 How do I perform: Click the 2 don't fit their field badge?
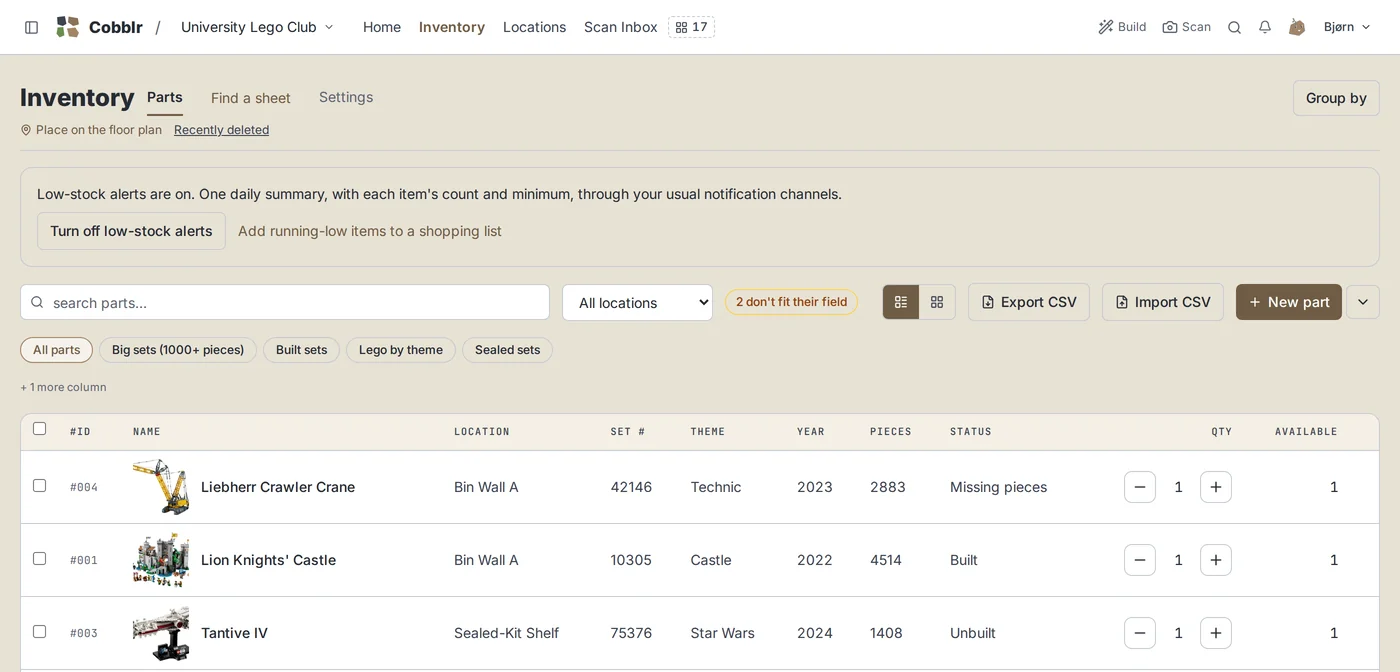(791, 302)
